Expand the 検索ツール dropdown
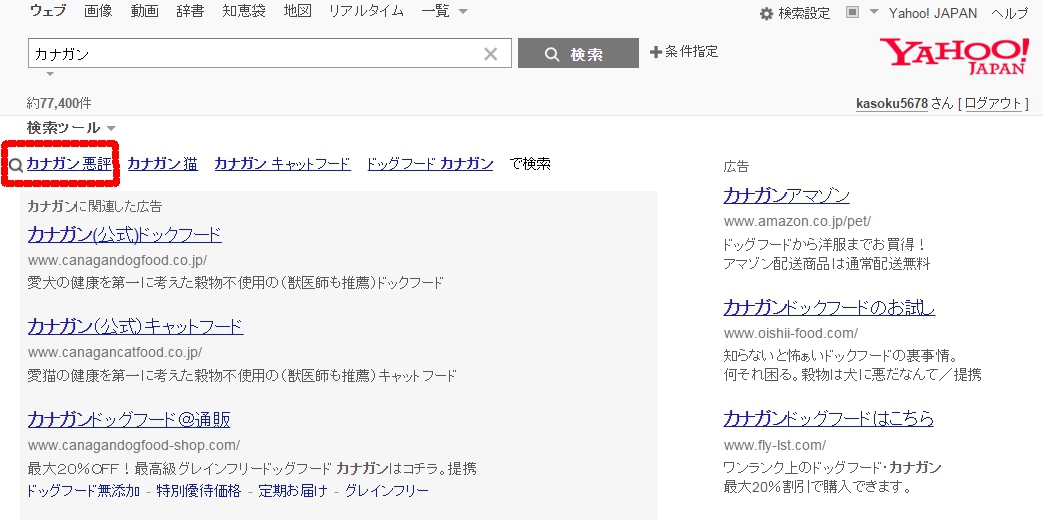1043x520 pixels. click(x=71, y=128)
